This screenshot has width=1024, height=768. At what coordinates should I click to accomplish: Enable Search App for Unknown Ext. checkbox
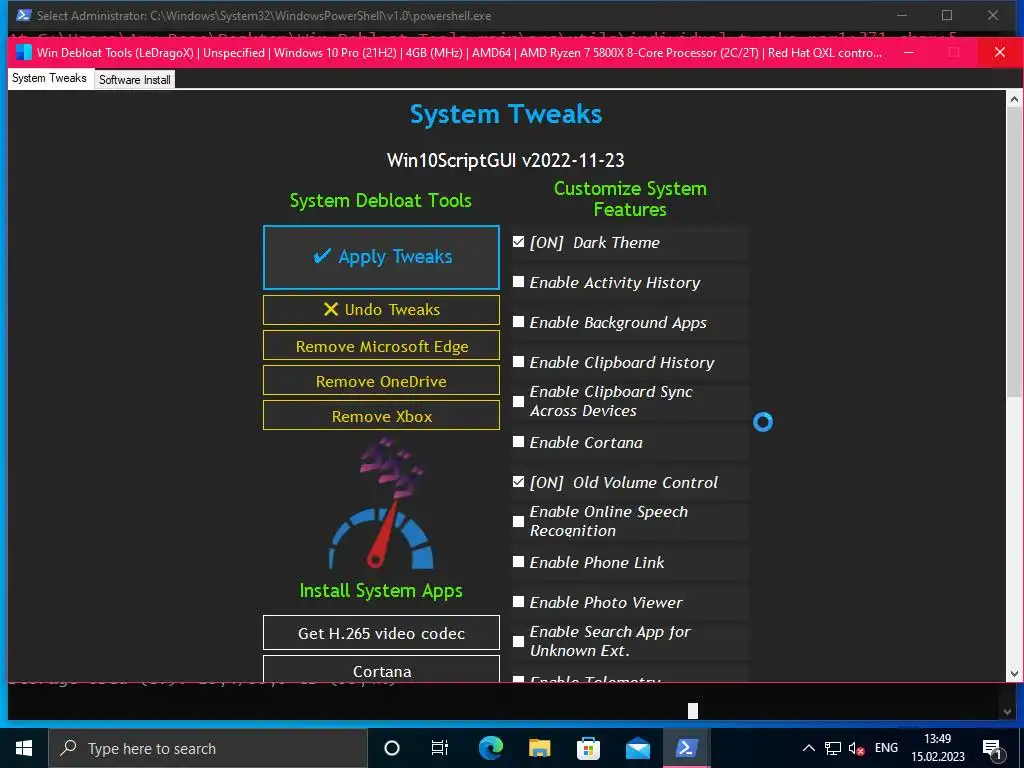(x=519, y=641)
